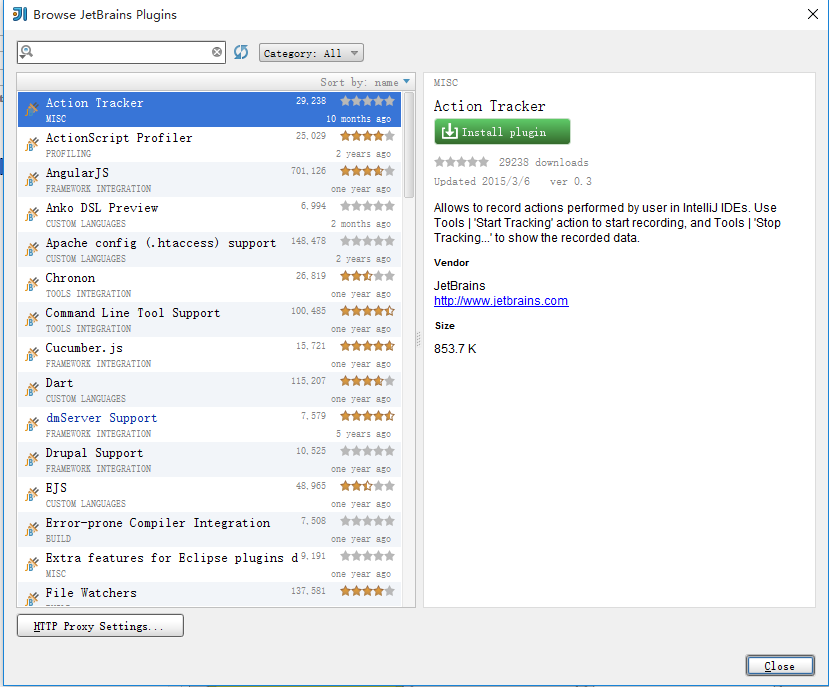Click the 701,126 download count for AngularJS

pos(308,171)
